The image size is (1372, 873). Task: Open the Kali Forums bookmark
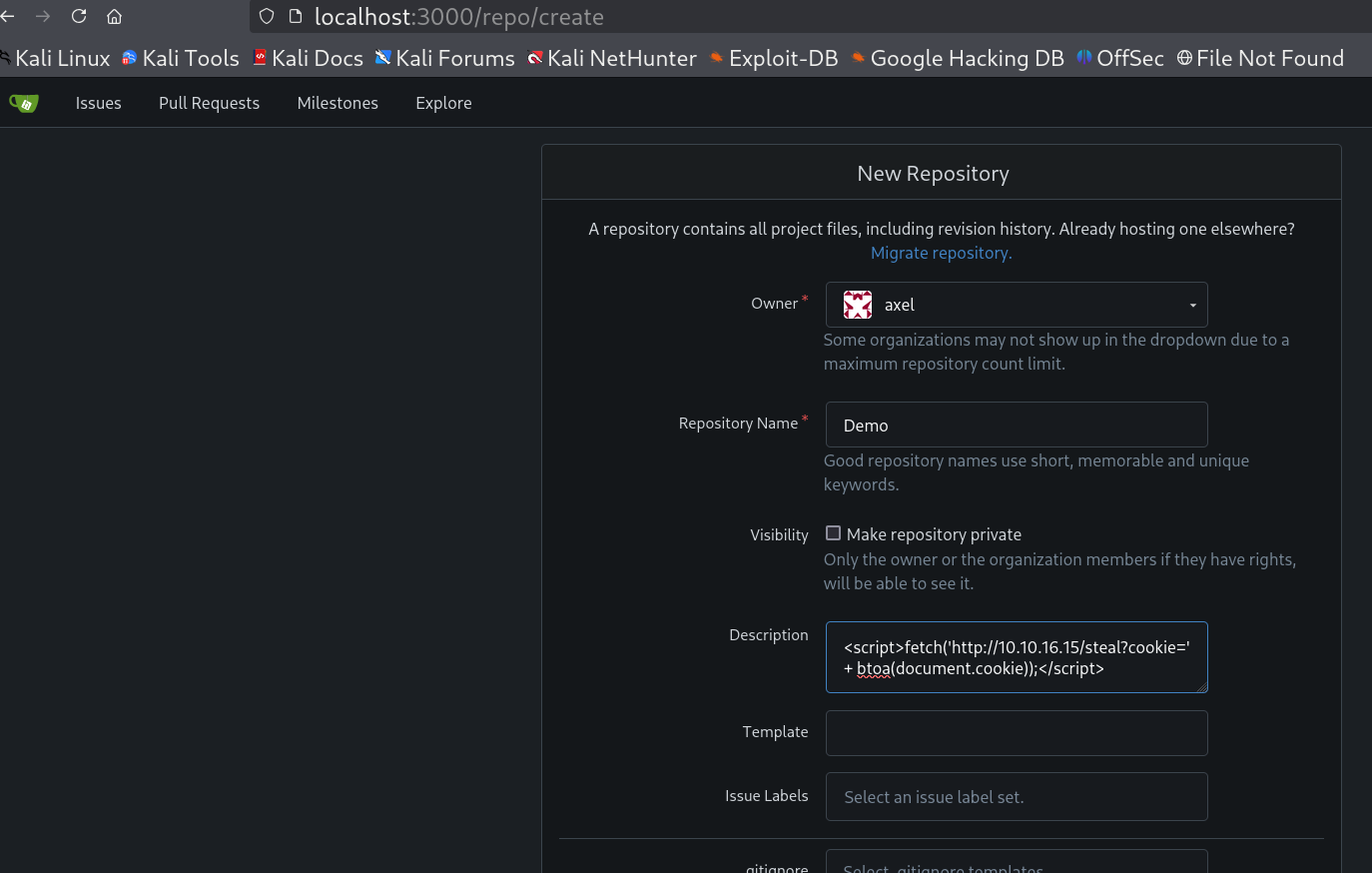click(445, 58)
